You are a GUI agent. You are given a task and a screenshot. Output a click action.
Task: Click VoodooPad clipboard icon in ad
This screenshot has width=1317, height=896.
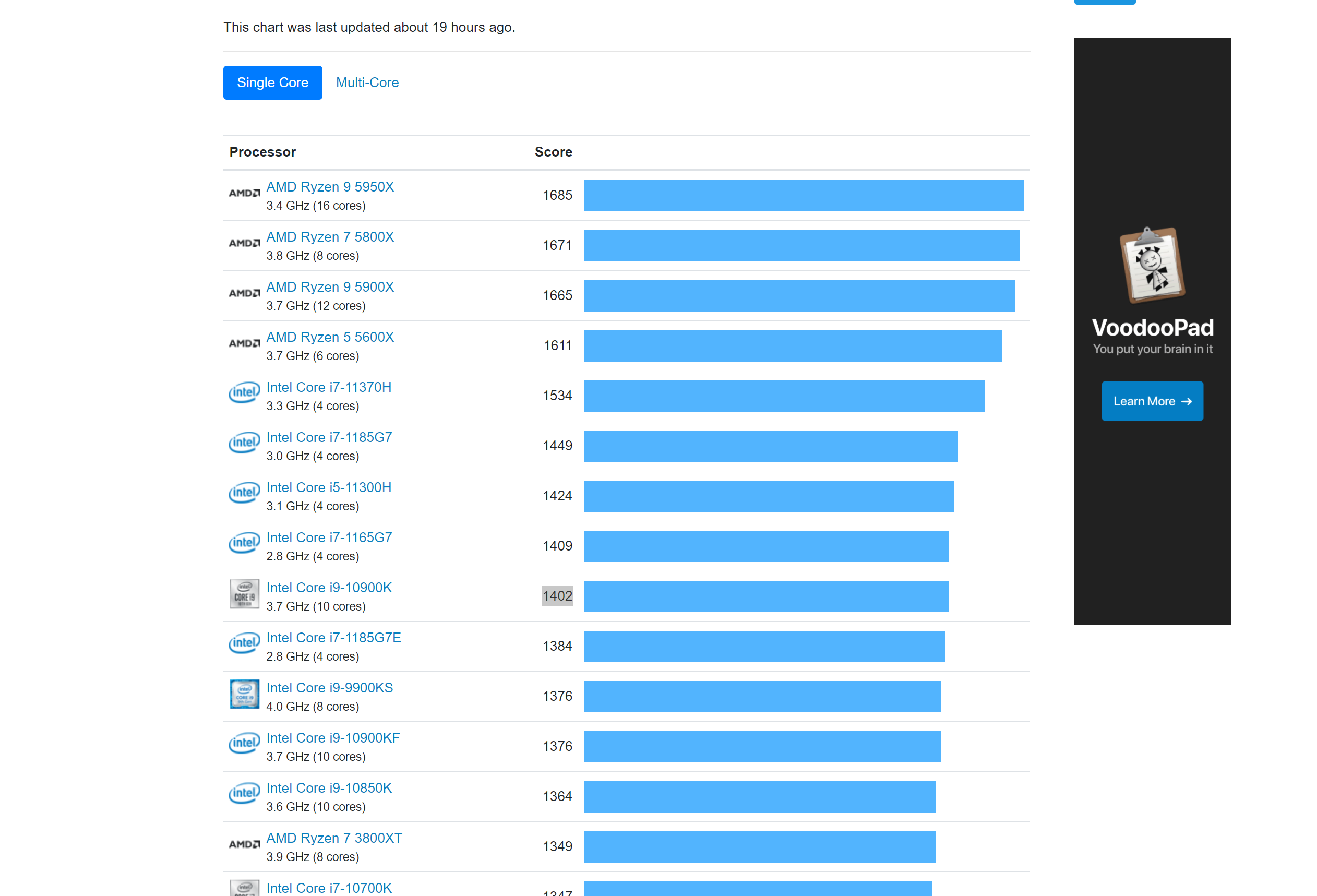click(1152, 265)
